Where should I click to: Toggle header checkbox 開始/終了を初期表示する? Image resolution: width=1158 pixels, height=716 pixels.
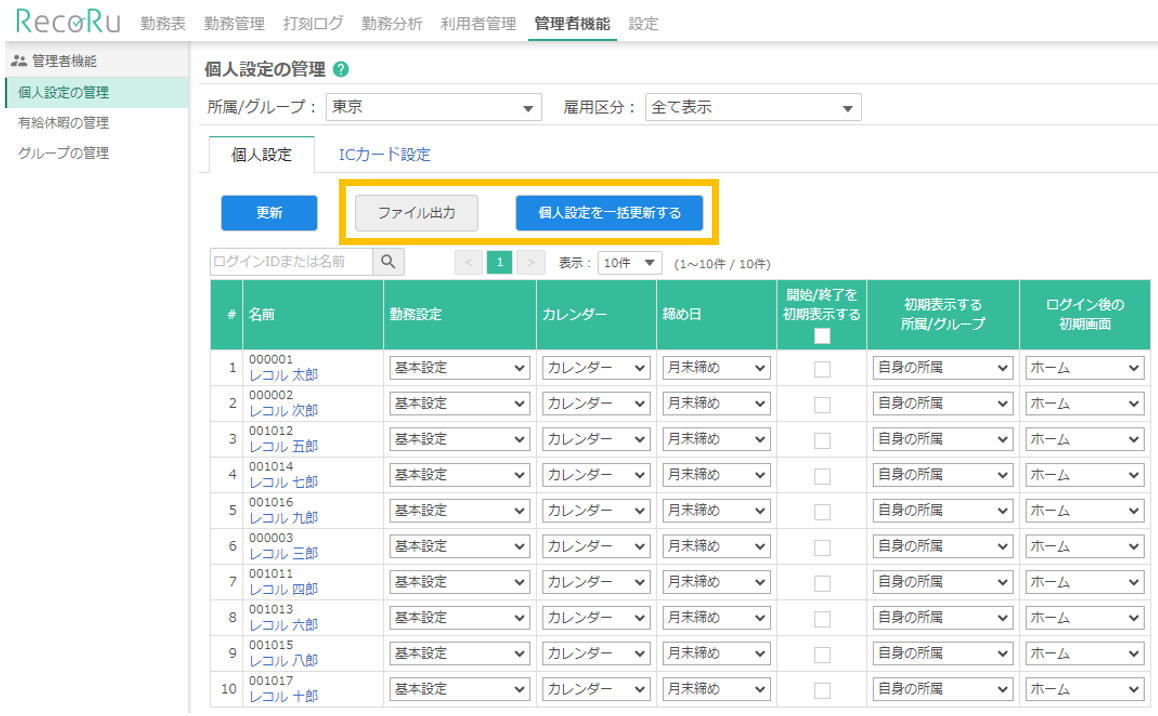[x=822, y=337]
